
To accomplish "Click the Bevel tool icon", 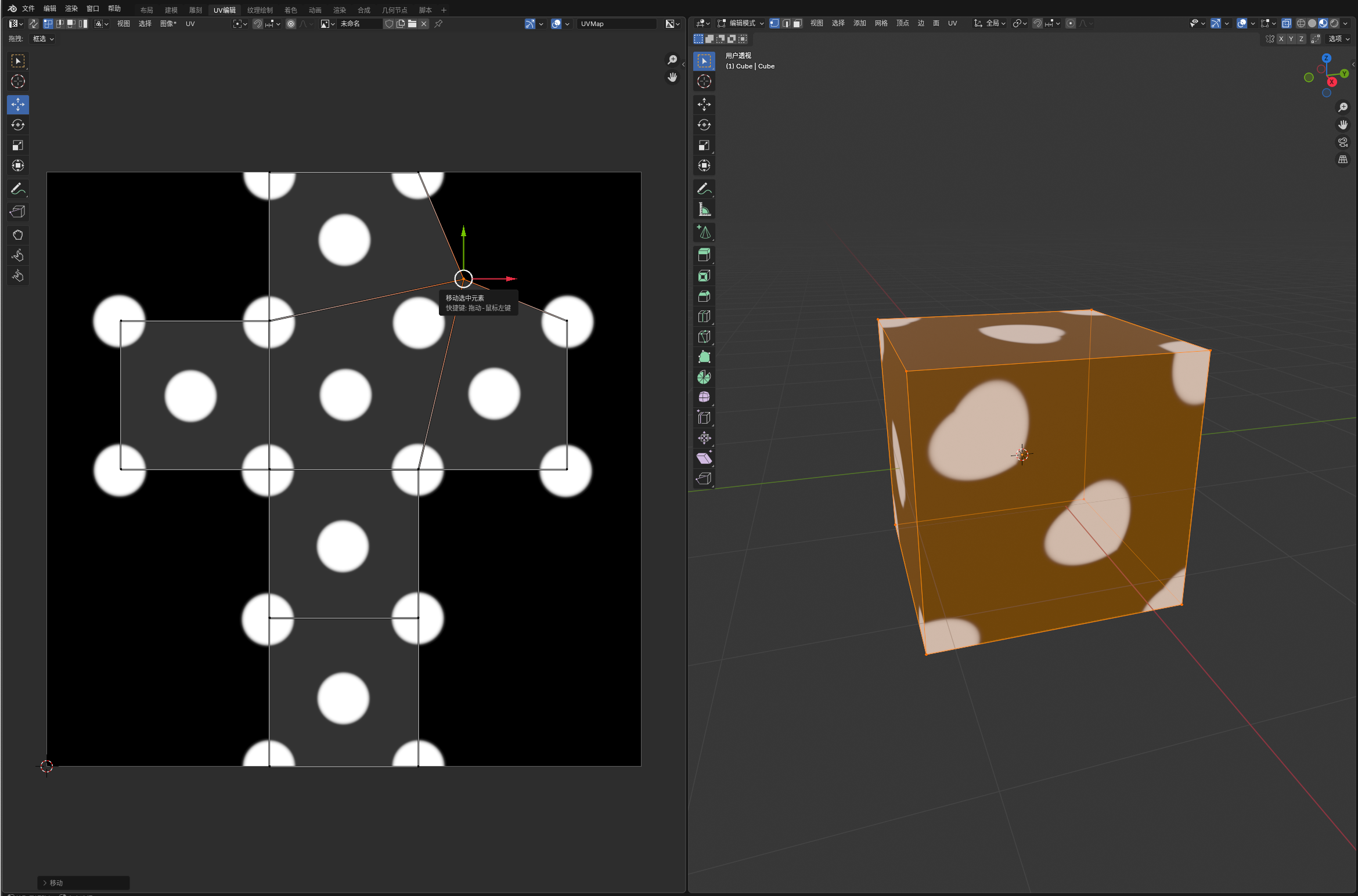I will coord(704,296).
